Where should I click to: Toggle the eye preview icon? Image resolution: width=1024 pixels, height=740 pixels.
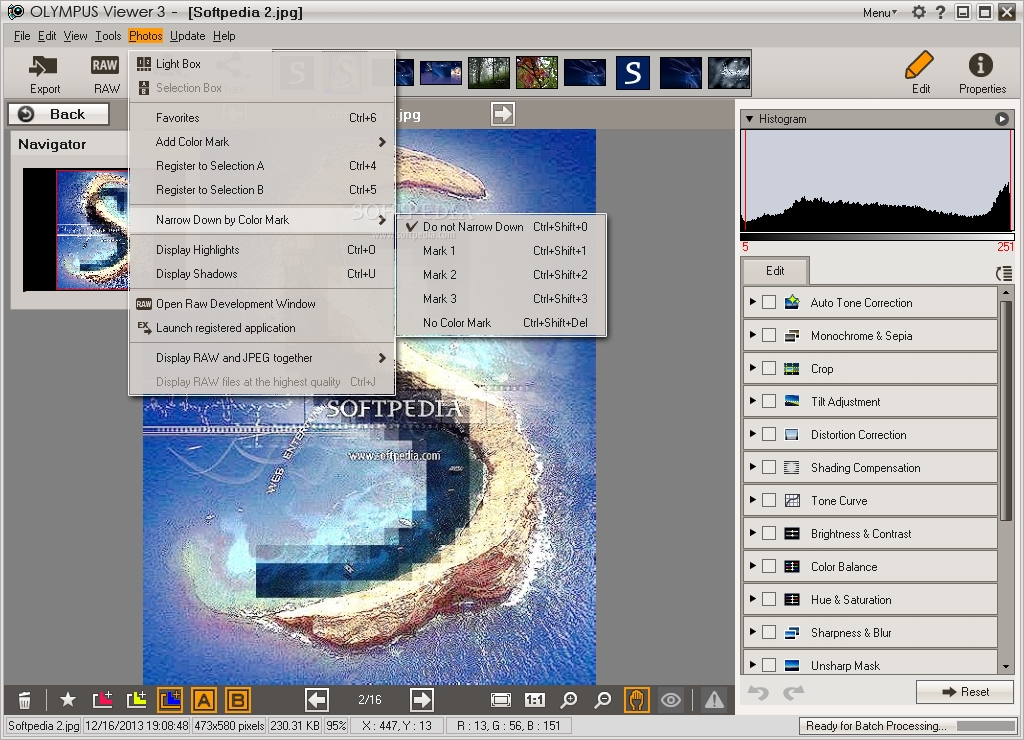[671, 700]
